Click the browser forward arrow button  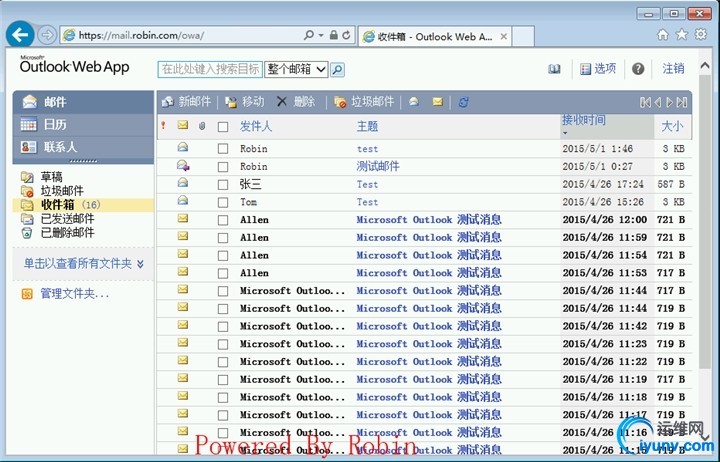click(x=46, y=35)
